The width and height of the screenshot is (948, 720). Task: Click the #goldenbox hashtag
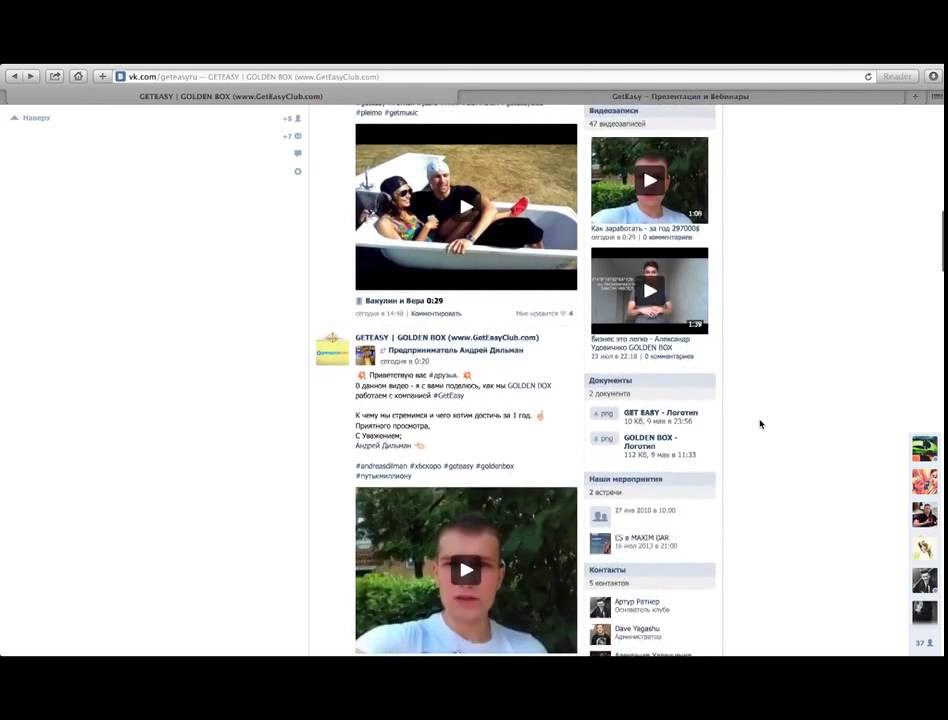point(495,466)
